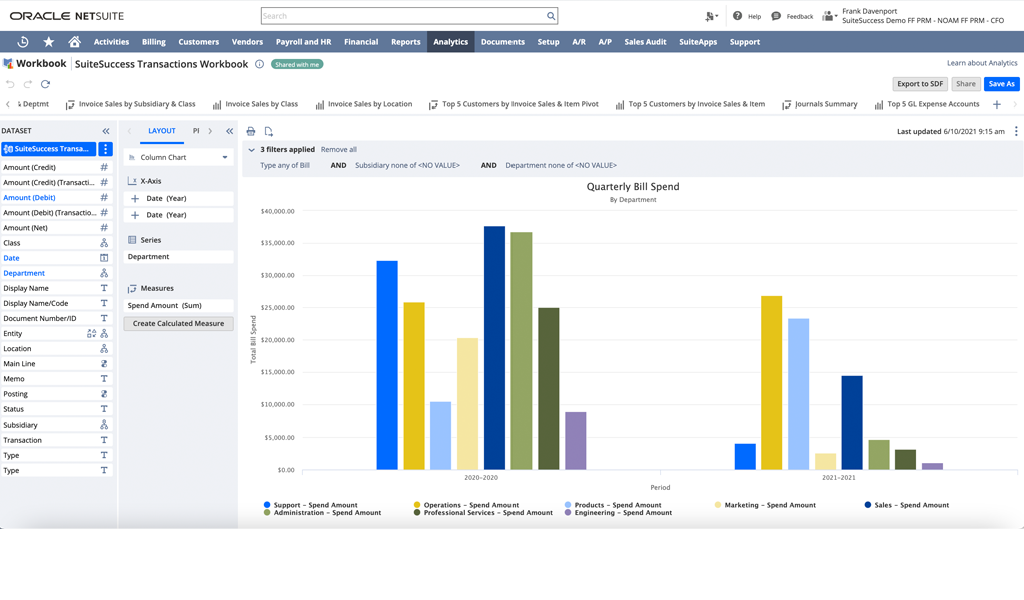Click the refresh icon near the Workbook title
1024x600 pixels.
(x=45, y=84)
